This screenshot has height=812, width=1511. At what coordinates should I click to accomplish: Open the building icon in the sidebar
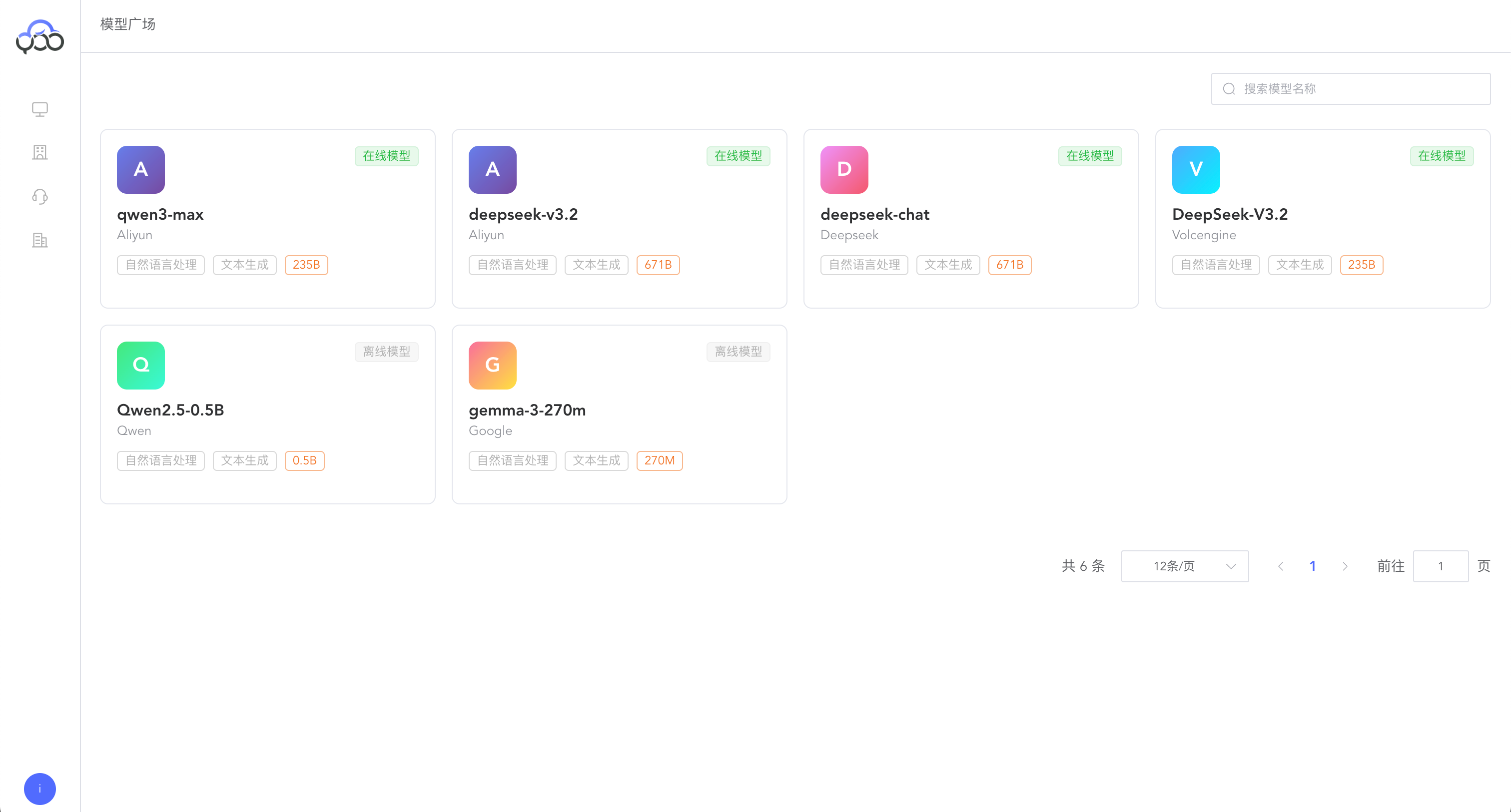tap(39, 152)
